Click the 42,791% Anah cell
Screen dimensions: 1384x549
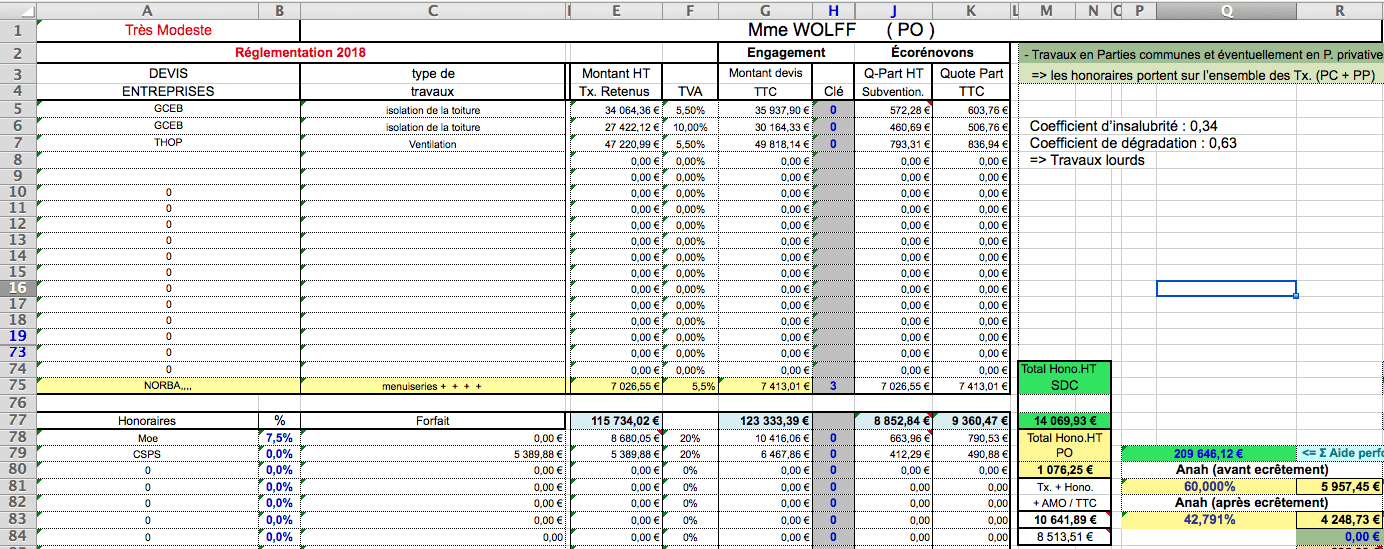click(x=1208, y=520)
